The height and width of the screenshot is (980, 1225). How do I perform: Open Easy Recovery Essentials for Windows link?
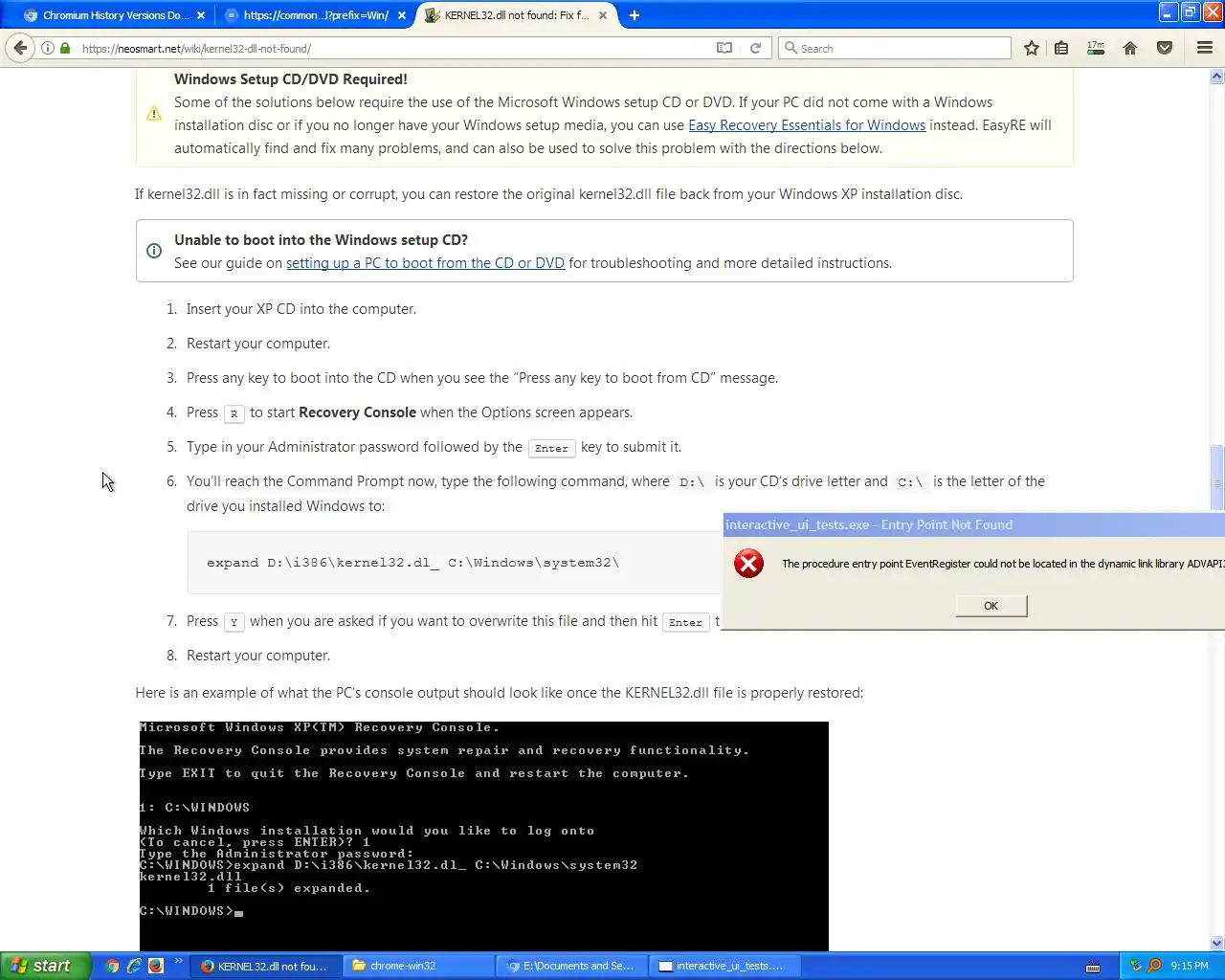807,125
